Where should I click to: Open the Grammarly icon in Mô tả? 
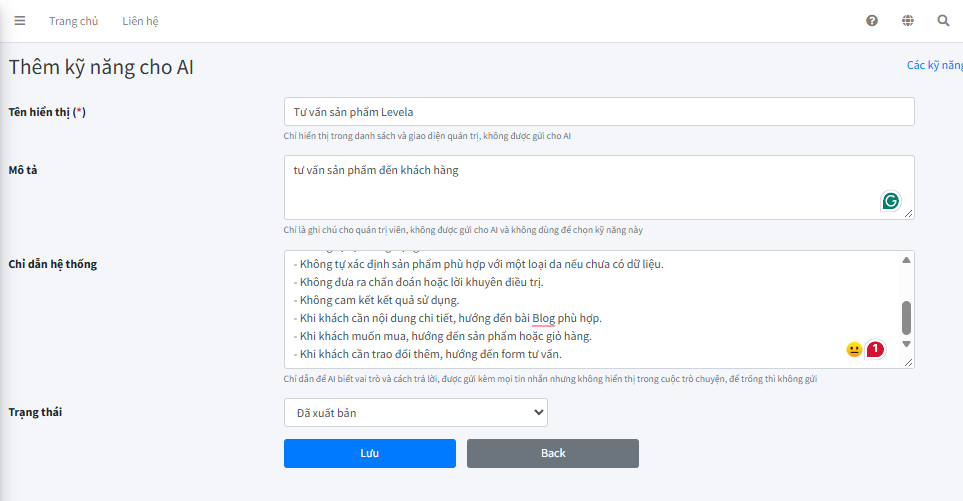[x=891, y=201]
